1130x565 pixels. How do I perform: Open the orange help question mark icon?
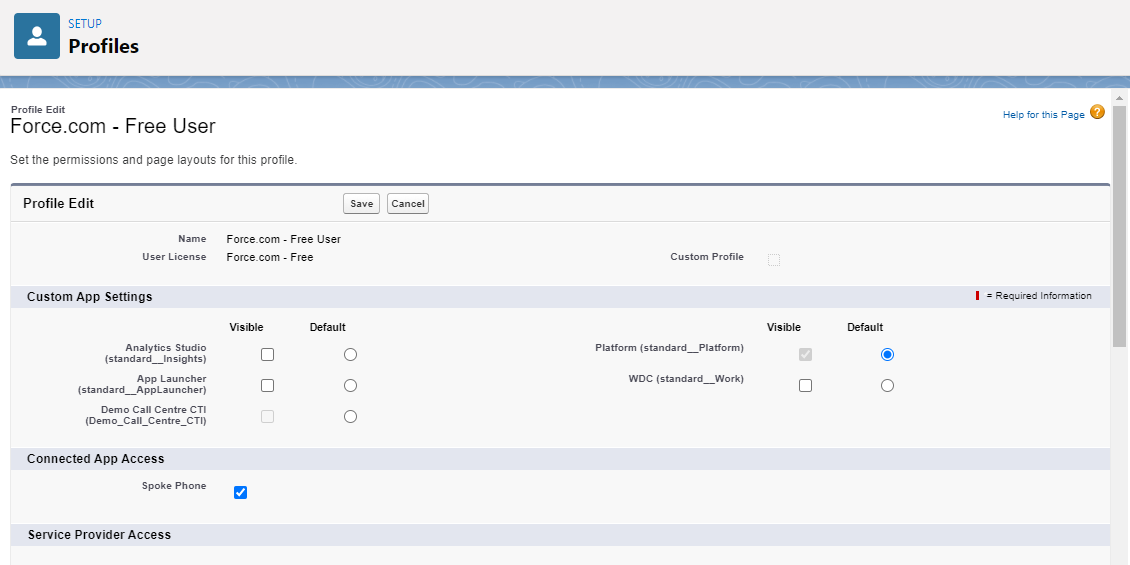point(1097,112)
